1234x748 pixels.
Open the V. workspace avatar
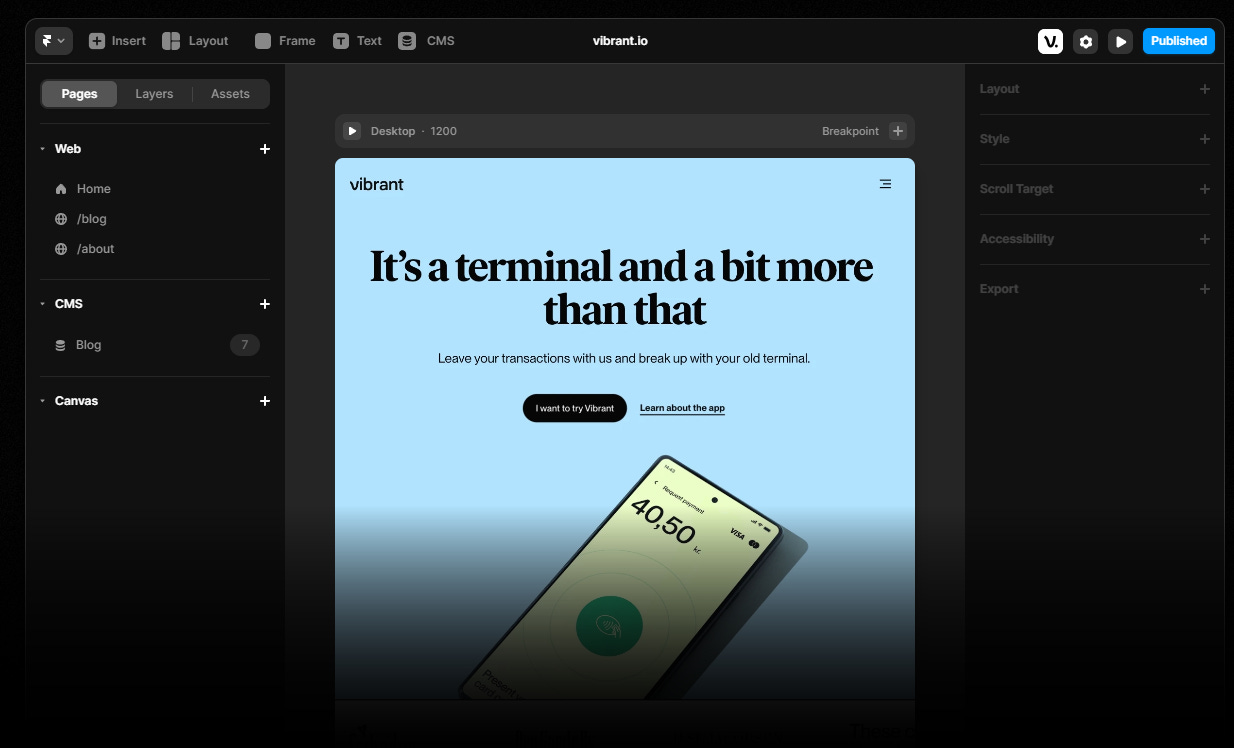pyautogui.click(x=1050, y=41)
